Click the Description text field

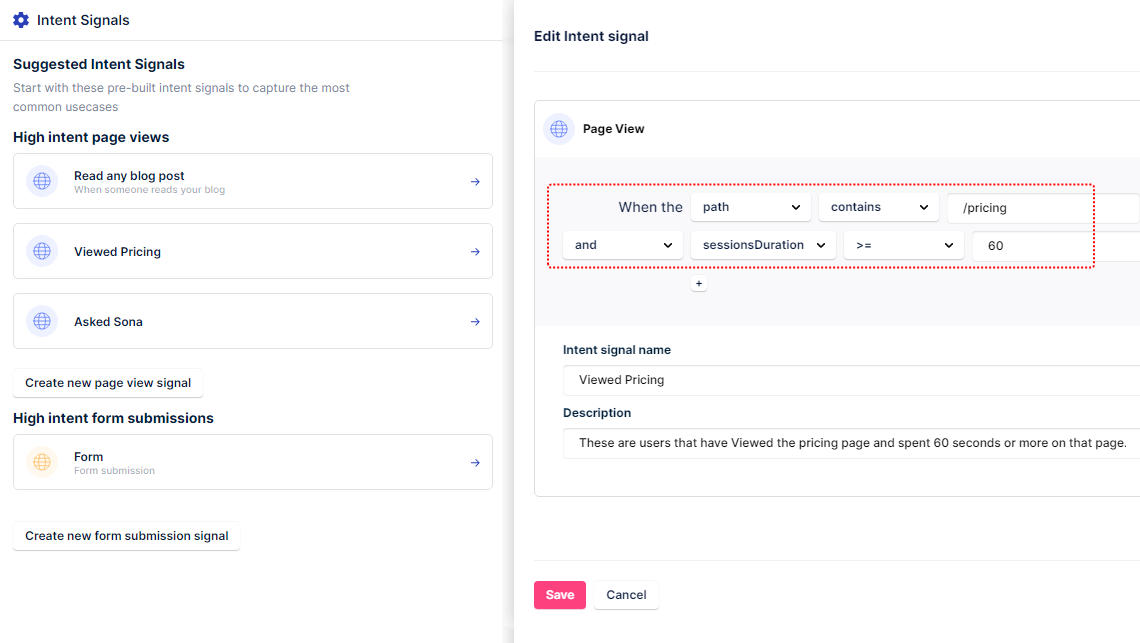pos(851,443)
